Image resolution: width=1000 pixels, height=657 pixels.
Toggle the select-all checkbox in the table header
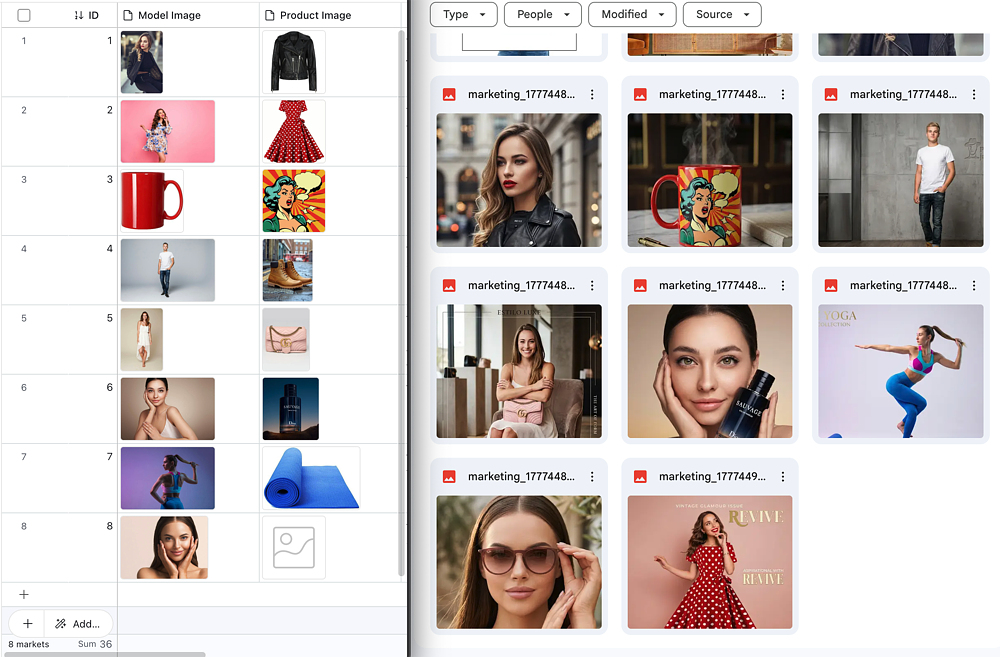[24, 15]
